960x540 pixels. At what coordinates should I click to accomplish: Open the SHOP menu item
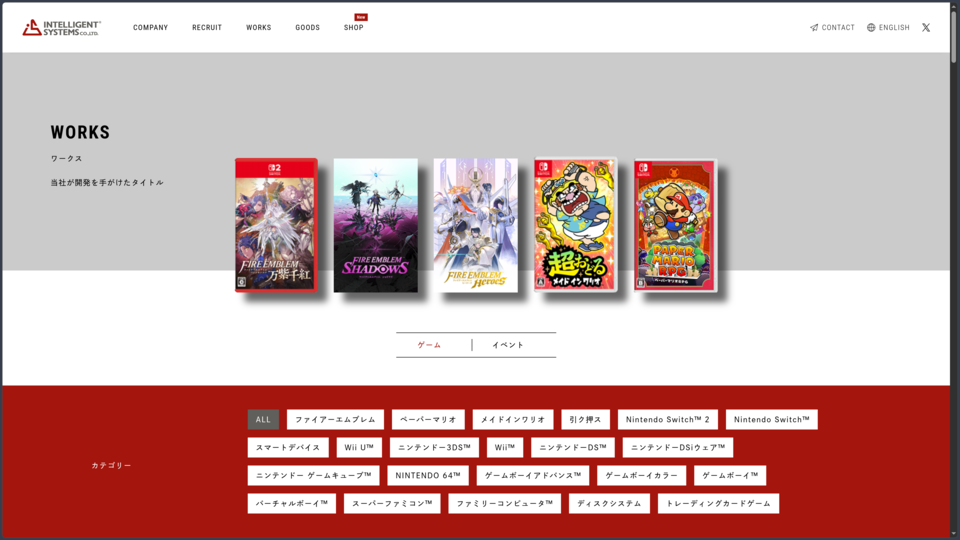click(354, 28)
